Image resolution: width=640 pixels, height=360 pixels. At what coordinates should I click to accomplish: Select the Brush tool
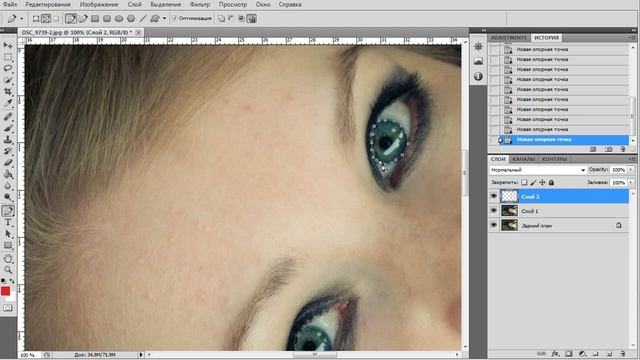[8, 128]
